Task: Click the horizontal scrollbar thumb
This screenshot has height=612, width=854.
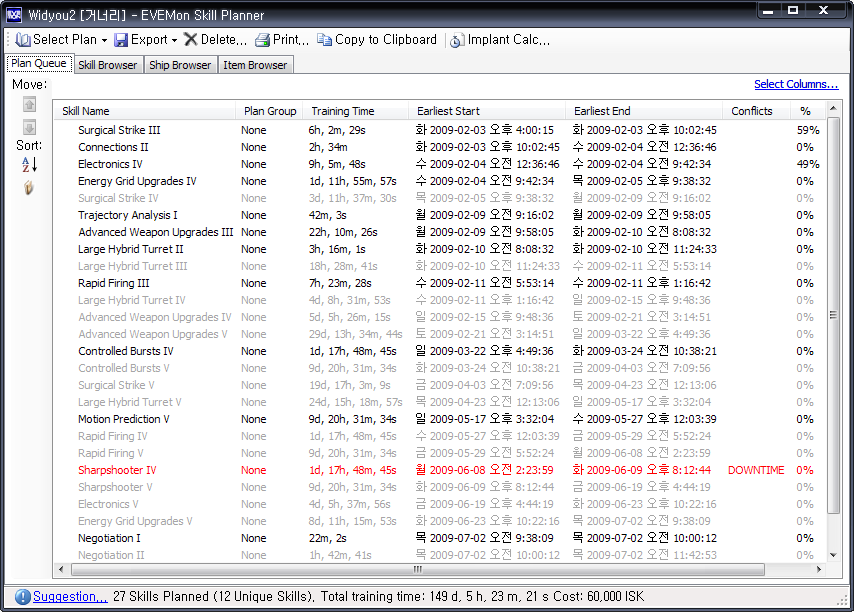Action: coord(418,570)
